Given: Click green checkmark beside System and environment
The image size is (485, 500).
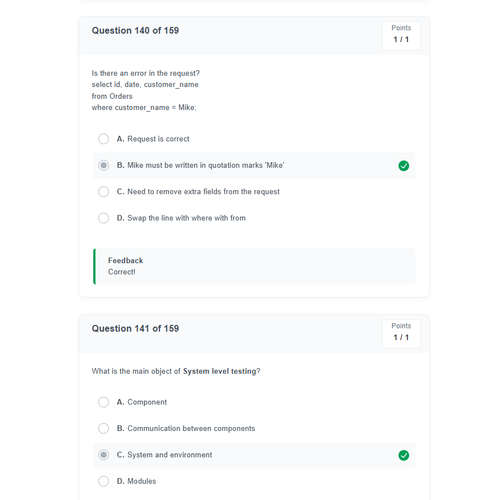Looking at the screenshot, I should 403,455.
